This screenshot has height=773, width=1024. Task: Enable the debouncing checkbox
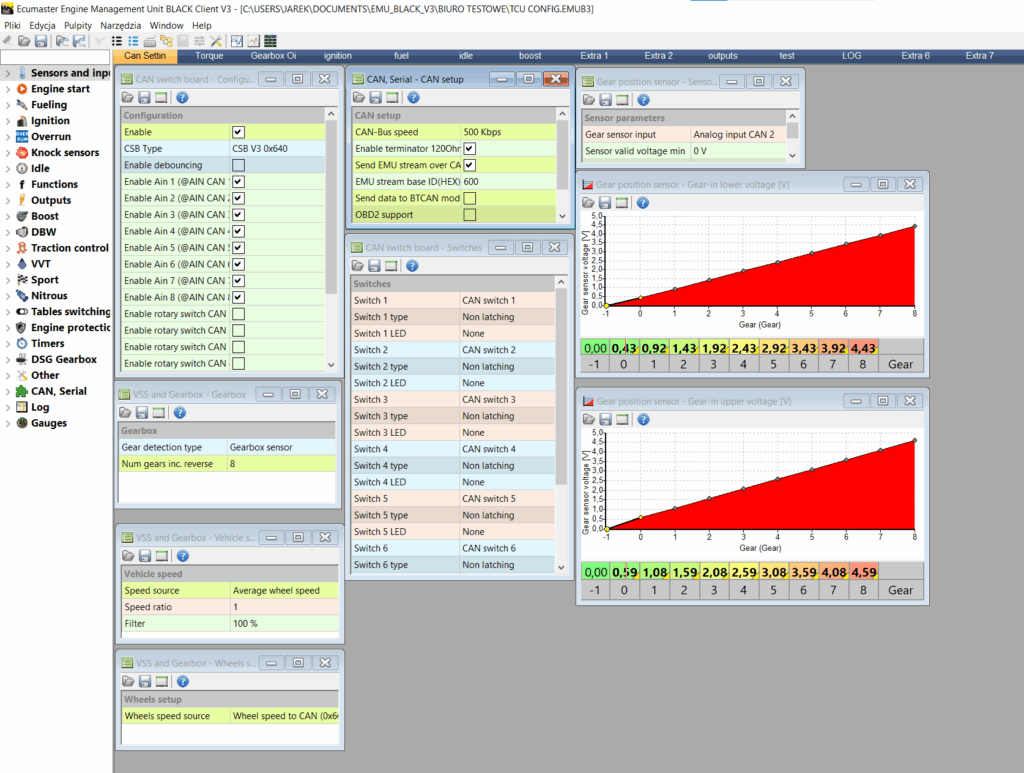(238, 165)
